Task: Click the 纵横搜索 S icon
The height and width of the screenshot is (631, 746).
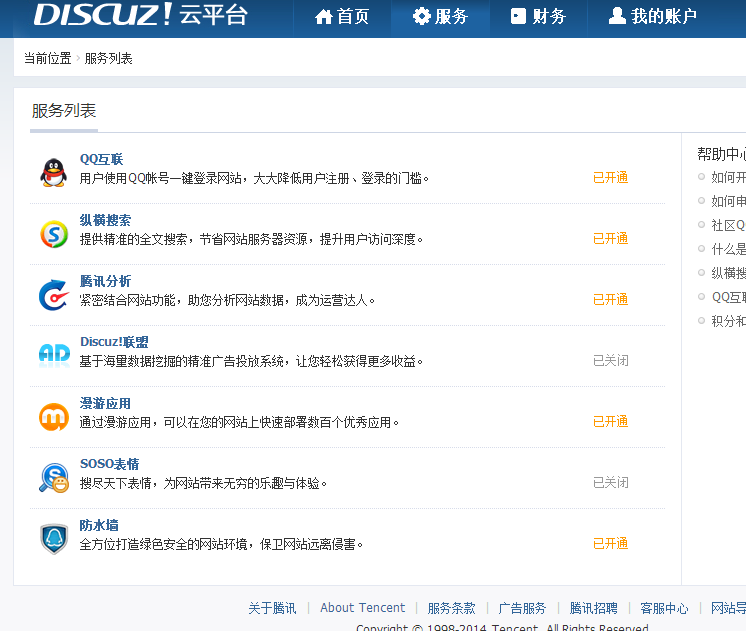Action: coord(54,234)
